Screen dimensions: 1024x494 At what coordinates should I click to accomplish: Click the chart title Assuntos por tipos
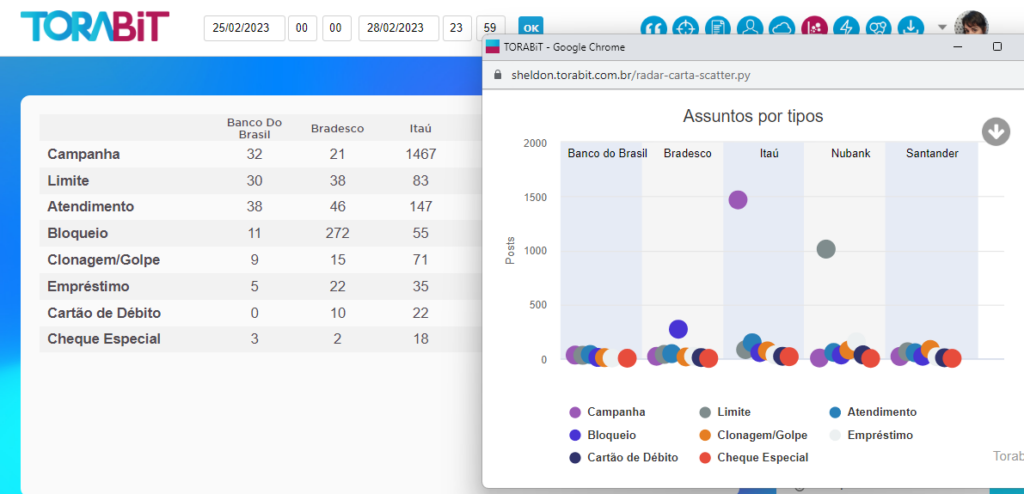[x=753, y=116]
